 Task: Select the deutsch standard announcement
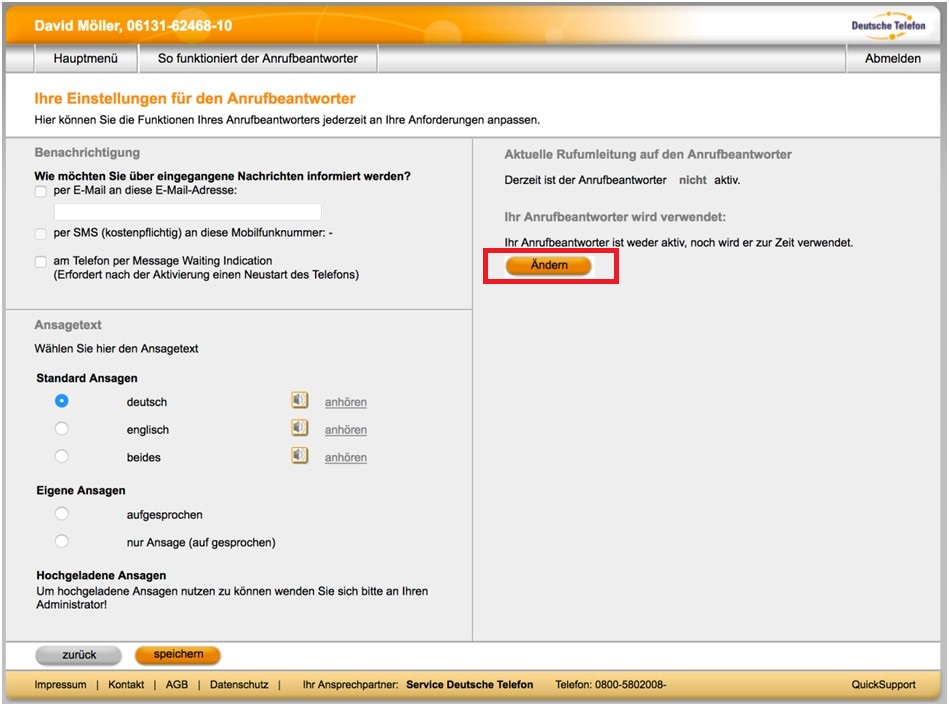pyautogui.click(x=62, y=401)
